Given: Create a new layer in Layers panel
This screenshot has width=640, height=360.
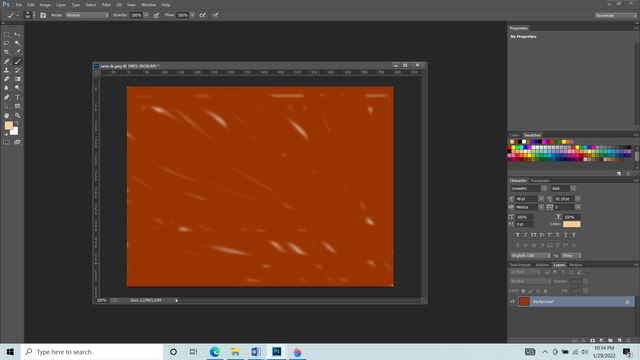Looking at the screenshot, I should (619, 340).
